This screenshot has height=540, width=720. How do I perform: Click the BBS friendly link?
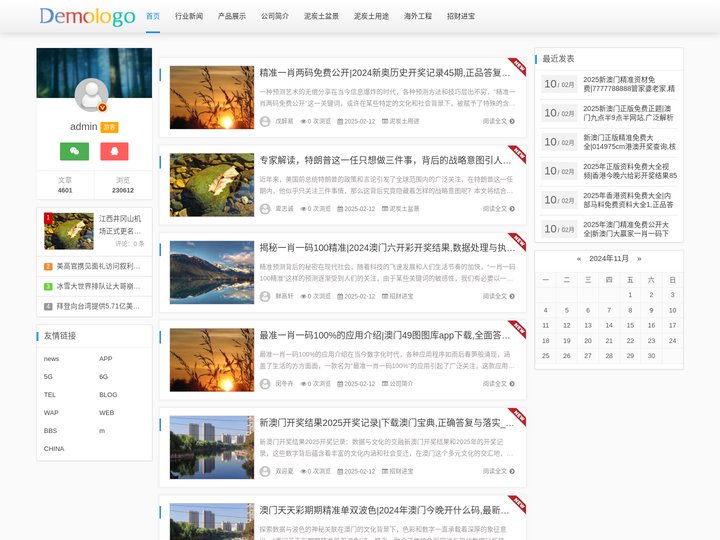pyautogui.click(x=51, y=431)
